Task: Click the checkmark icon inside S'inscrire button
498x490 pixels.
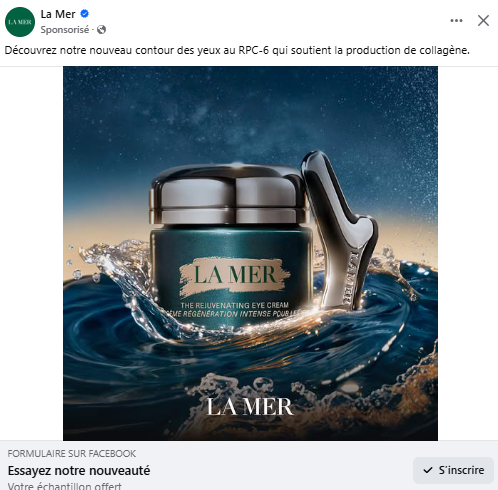Action: [x=428, y=470]
